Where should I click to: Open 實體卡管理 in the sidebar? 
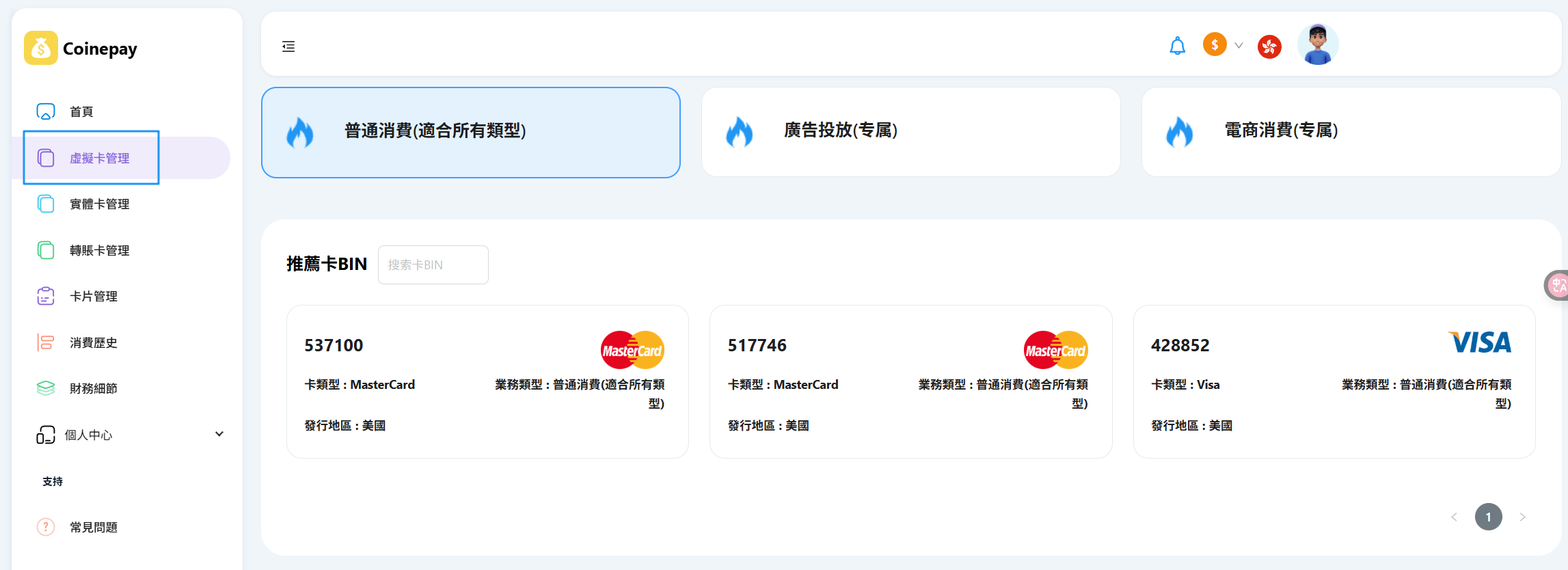pos(100,204)
